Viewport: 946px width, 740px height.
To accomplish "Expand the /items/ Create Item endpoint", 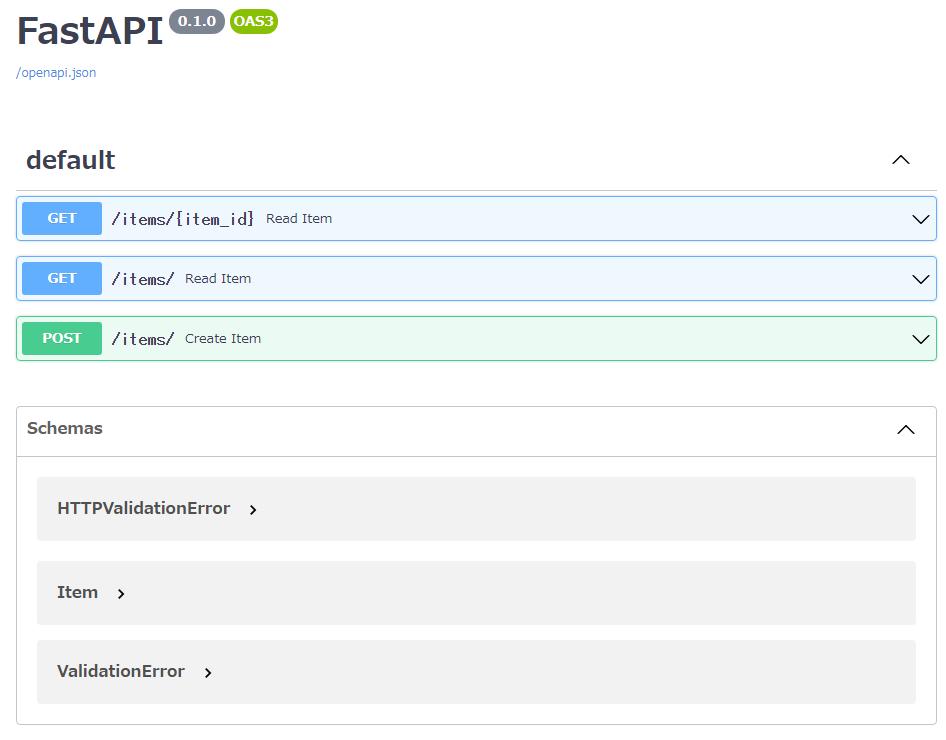I will (x=920, y=338).
